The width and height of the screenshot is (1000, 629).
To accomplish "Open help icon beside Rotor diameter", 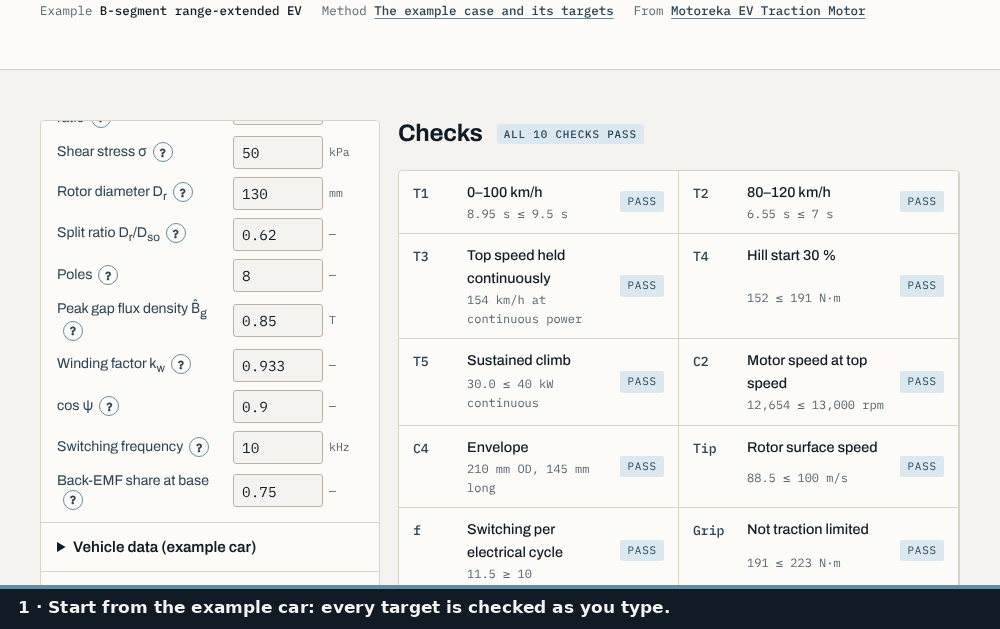I will click(183, 193).
